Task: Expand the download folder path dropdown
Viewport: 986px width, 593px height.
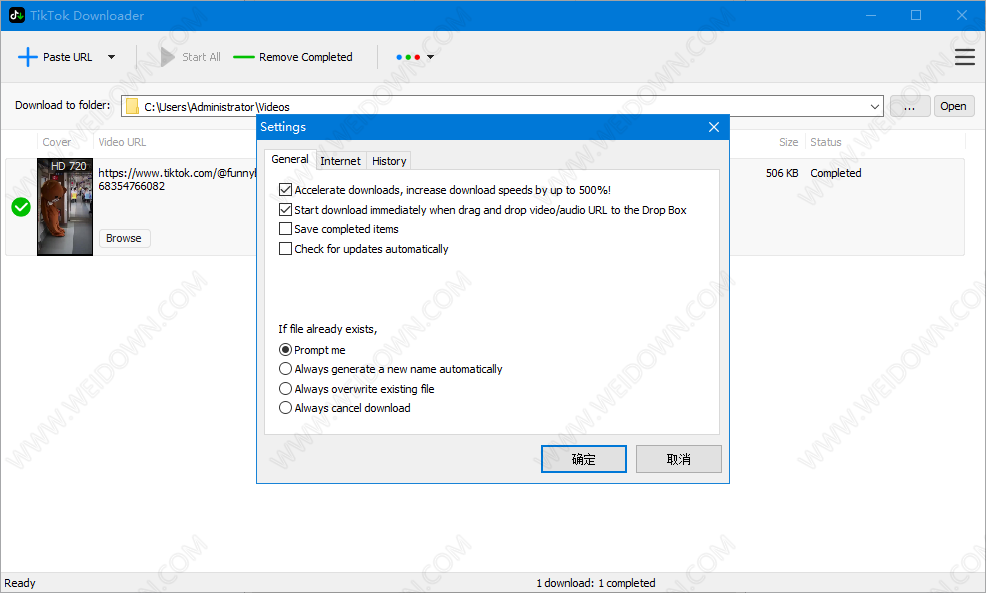Action: (x=874, y=106)
